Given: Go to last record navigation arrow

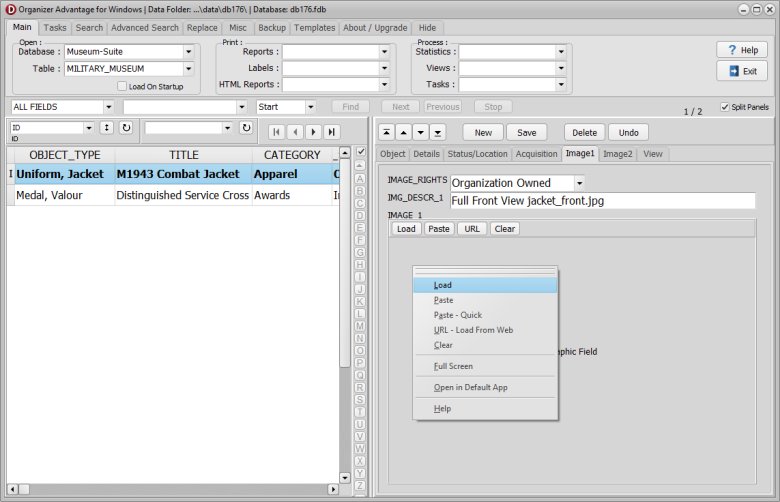Looking at the screenshot, I should coord(331,131).
